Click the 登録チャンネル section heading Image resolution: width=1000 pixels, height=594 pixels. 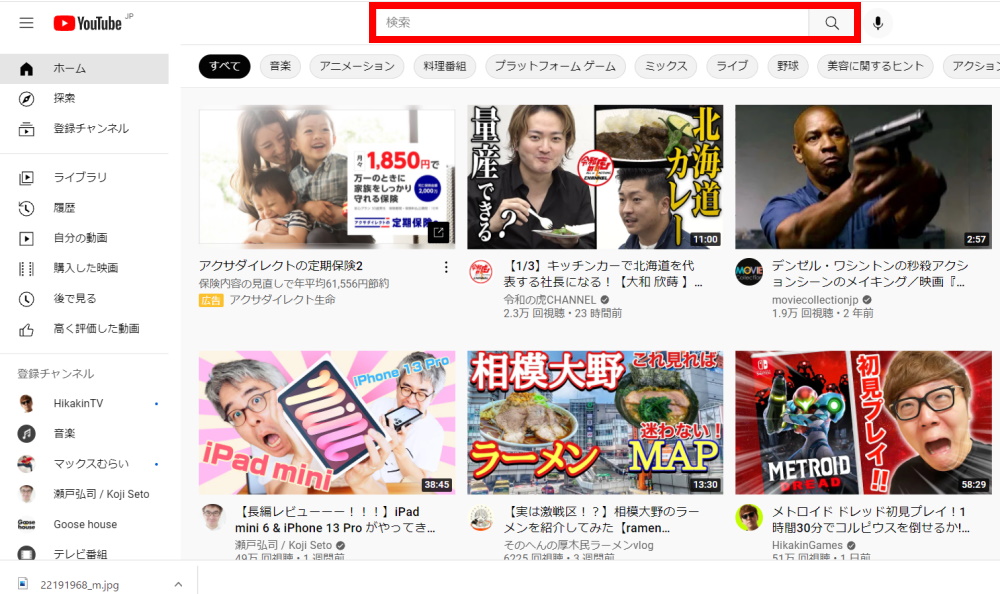click(55, 374)
